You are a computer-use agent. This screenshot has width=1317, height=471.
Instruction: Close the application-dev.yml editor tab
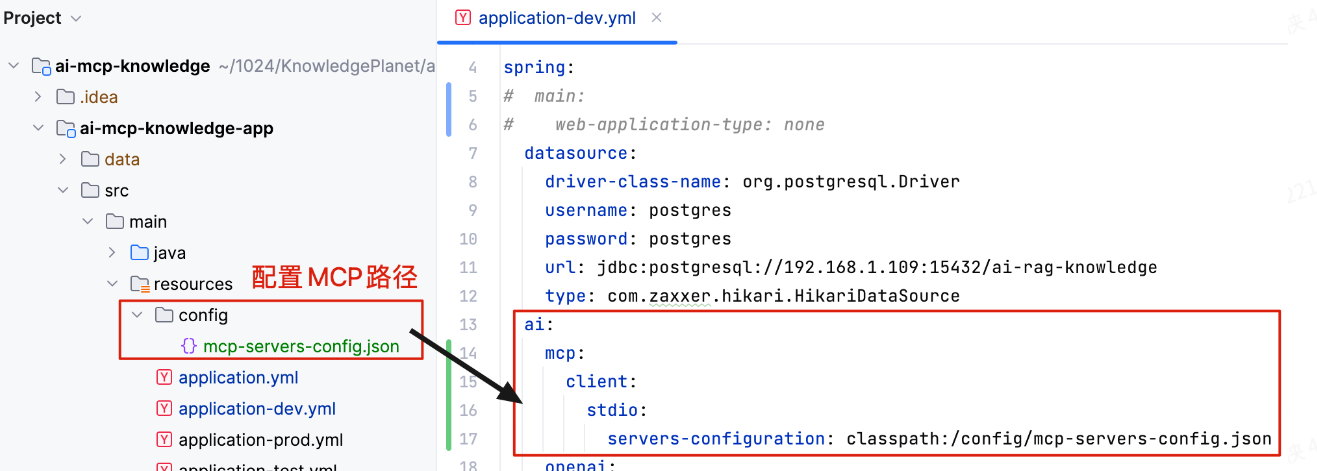[x=656, y=17]
